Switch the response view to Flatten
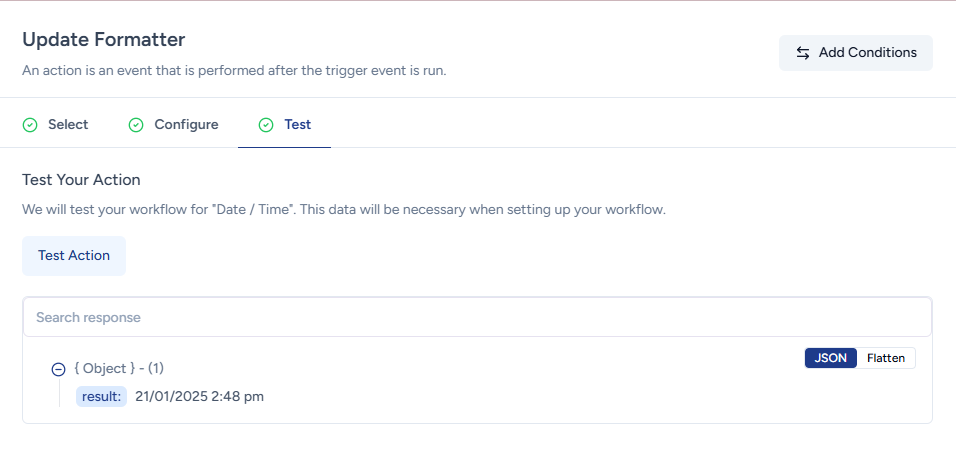This screenshot has width=956, height=454. click(x=886, y=358)
